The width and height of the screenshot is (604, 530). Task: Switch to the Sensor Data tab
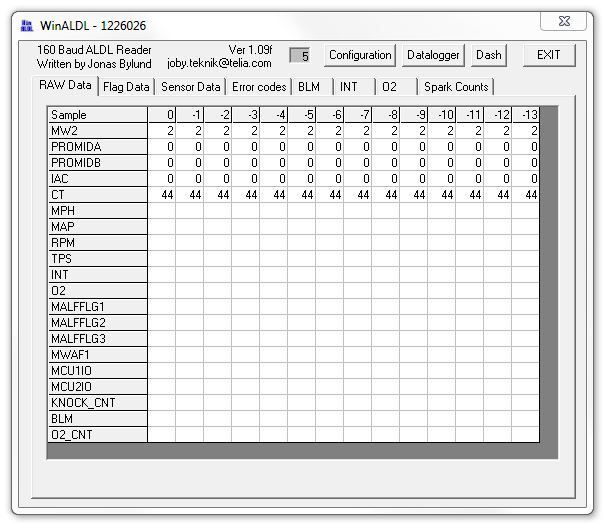191,87
